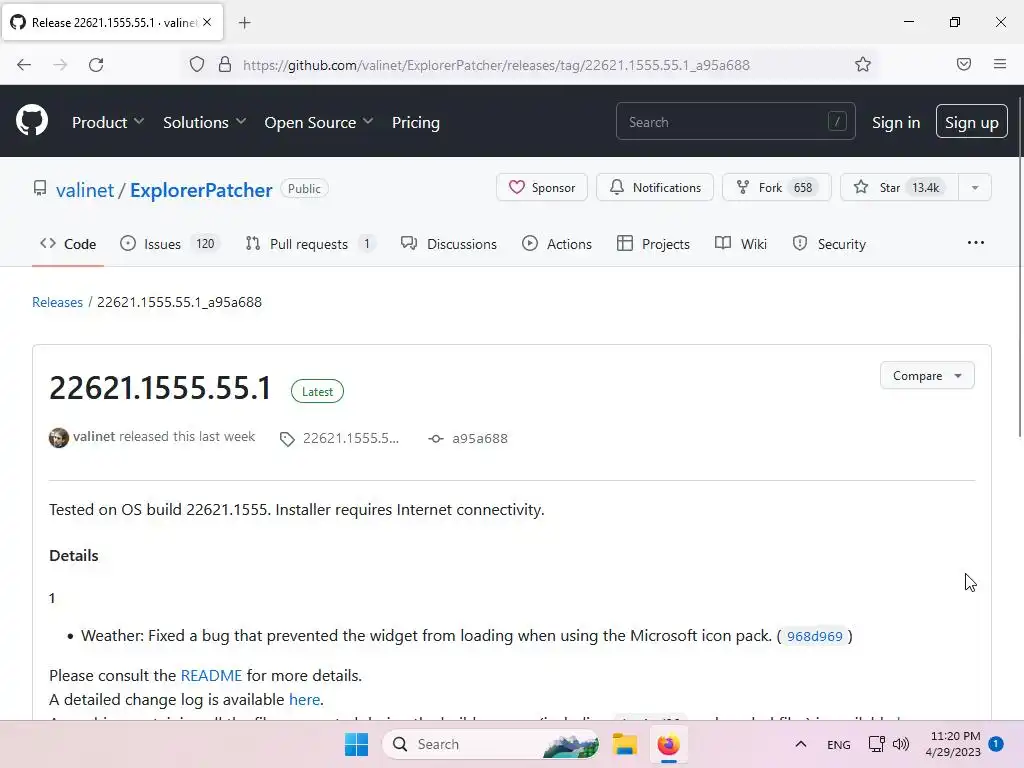The width and height of the screenshot is (1024, 768).
Task: Bookmark this page with star icon
Action: coord(863,64)
